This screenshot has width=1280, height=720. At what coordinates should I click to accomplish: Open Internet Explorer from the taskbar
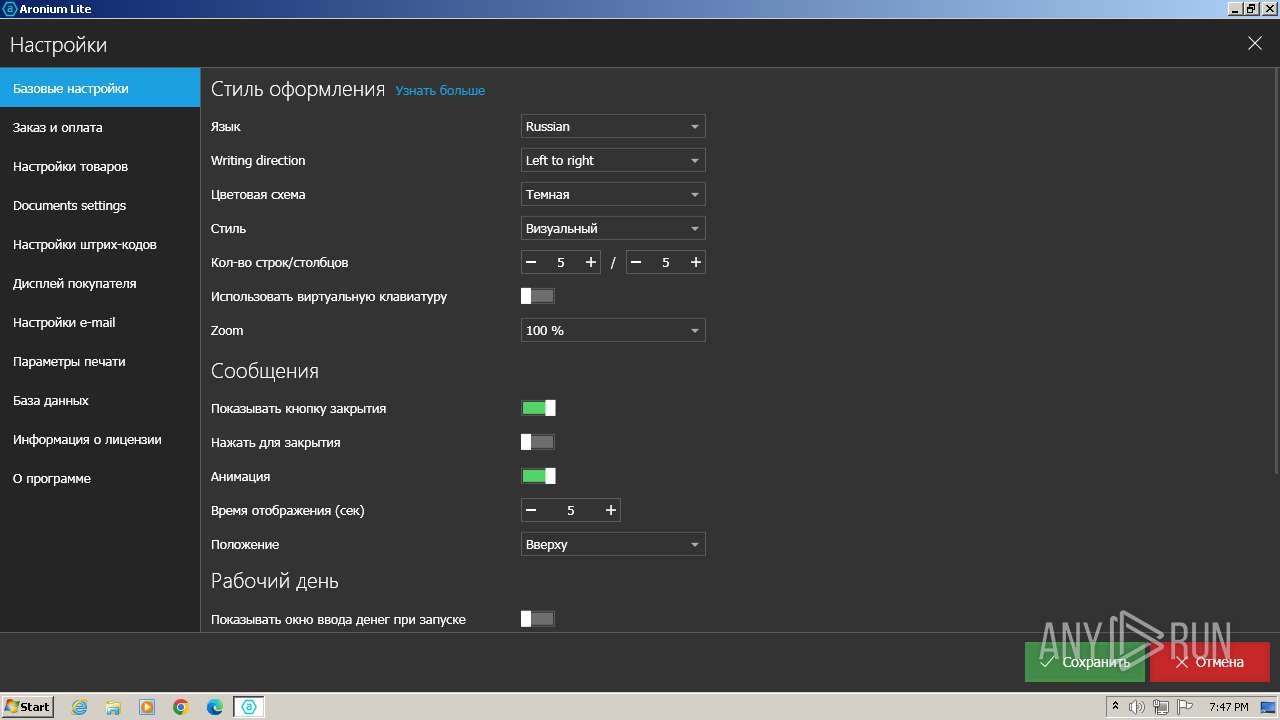click(80, 707)
